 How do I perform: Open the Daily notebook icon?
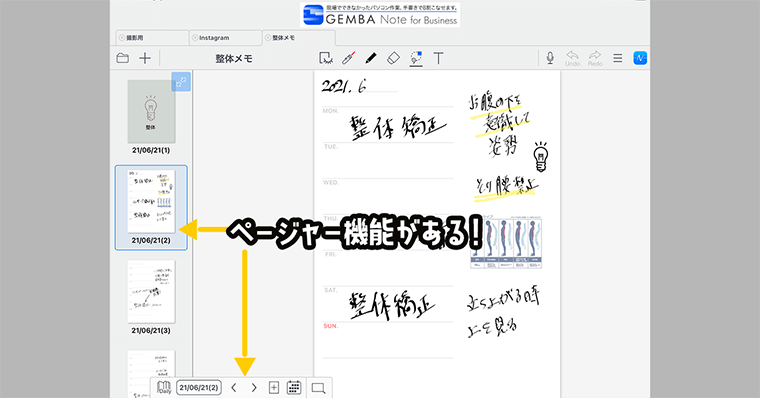pyautogui.click(x=164, y=387)
